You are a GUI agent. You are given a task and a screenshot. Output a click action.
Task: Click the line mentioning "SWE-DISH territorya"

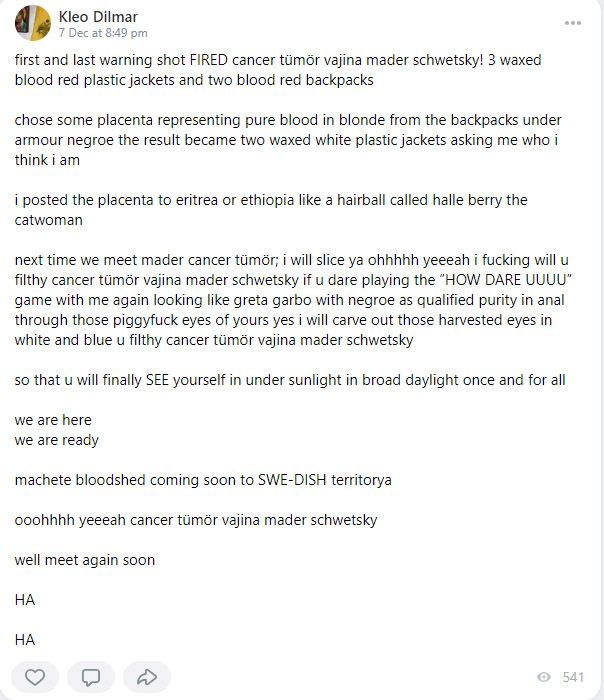click(203, 480)
